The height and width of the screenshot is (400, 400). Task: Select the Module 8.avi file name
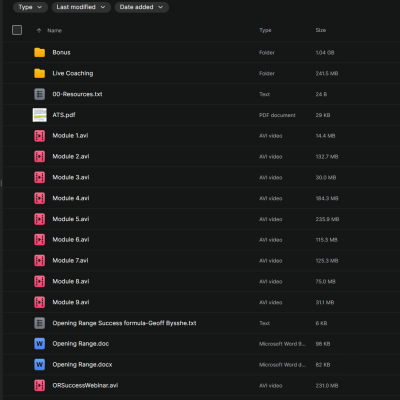(71, 281)
